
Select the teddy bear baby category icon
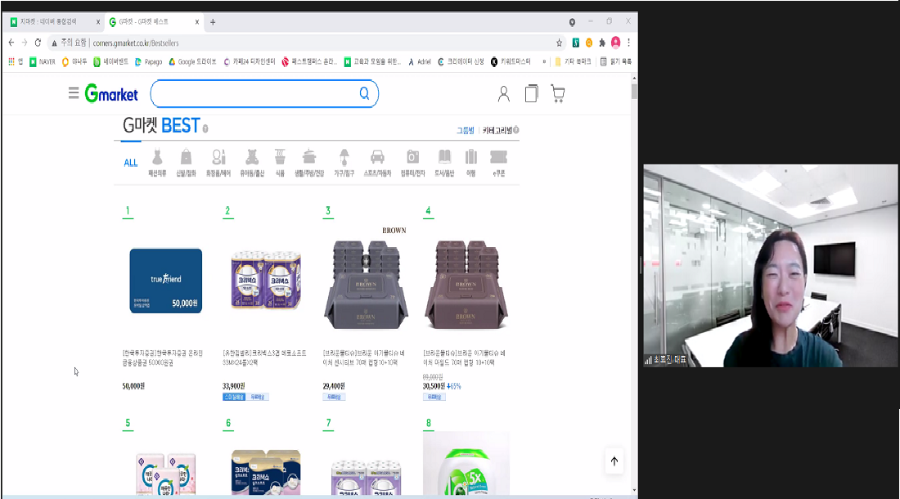pyautogui.click(x=252, y=163)
